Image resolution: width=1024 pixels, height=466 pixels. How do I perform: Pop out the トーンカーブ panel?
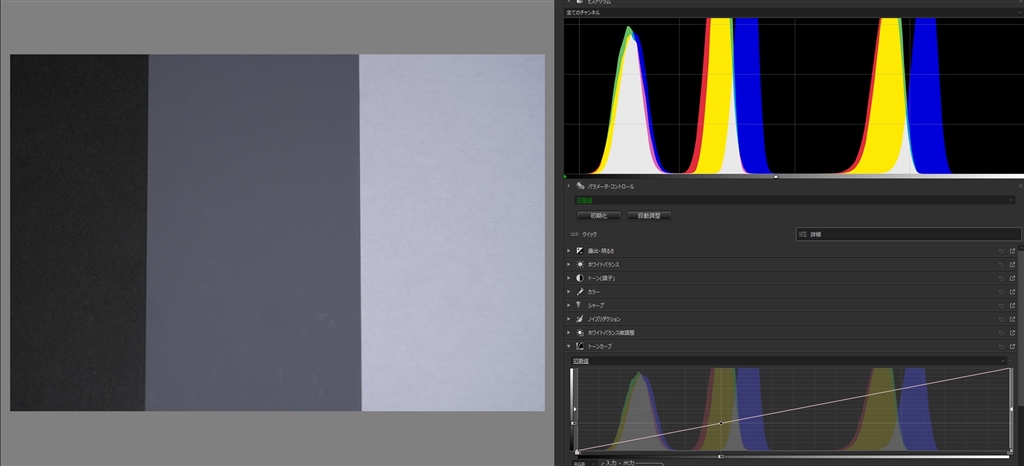pyautogui.click(x=1013, y=347)
